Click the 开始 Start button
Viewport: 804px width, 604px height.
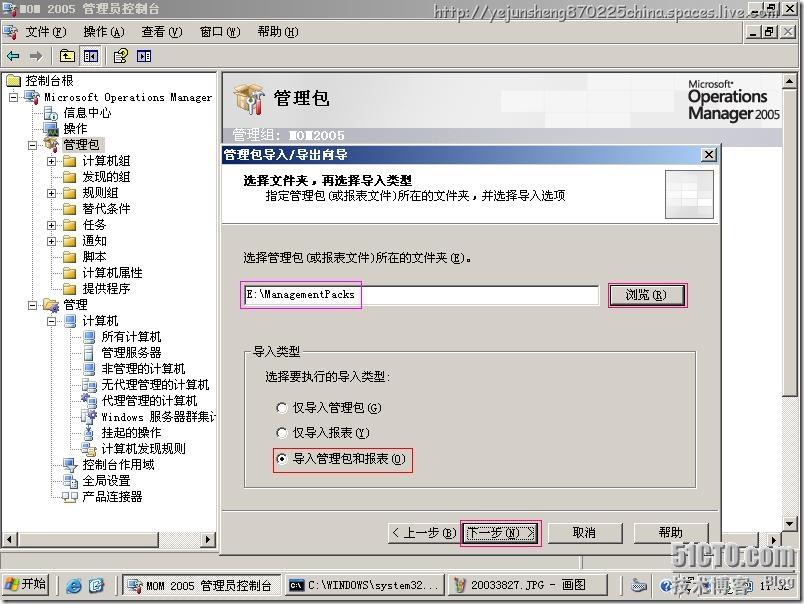pos(26,585)
